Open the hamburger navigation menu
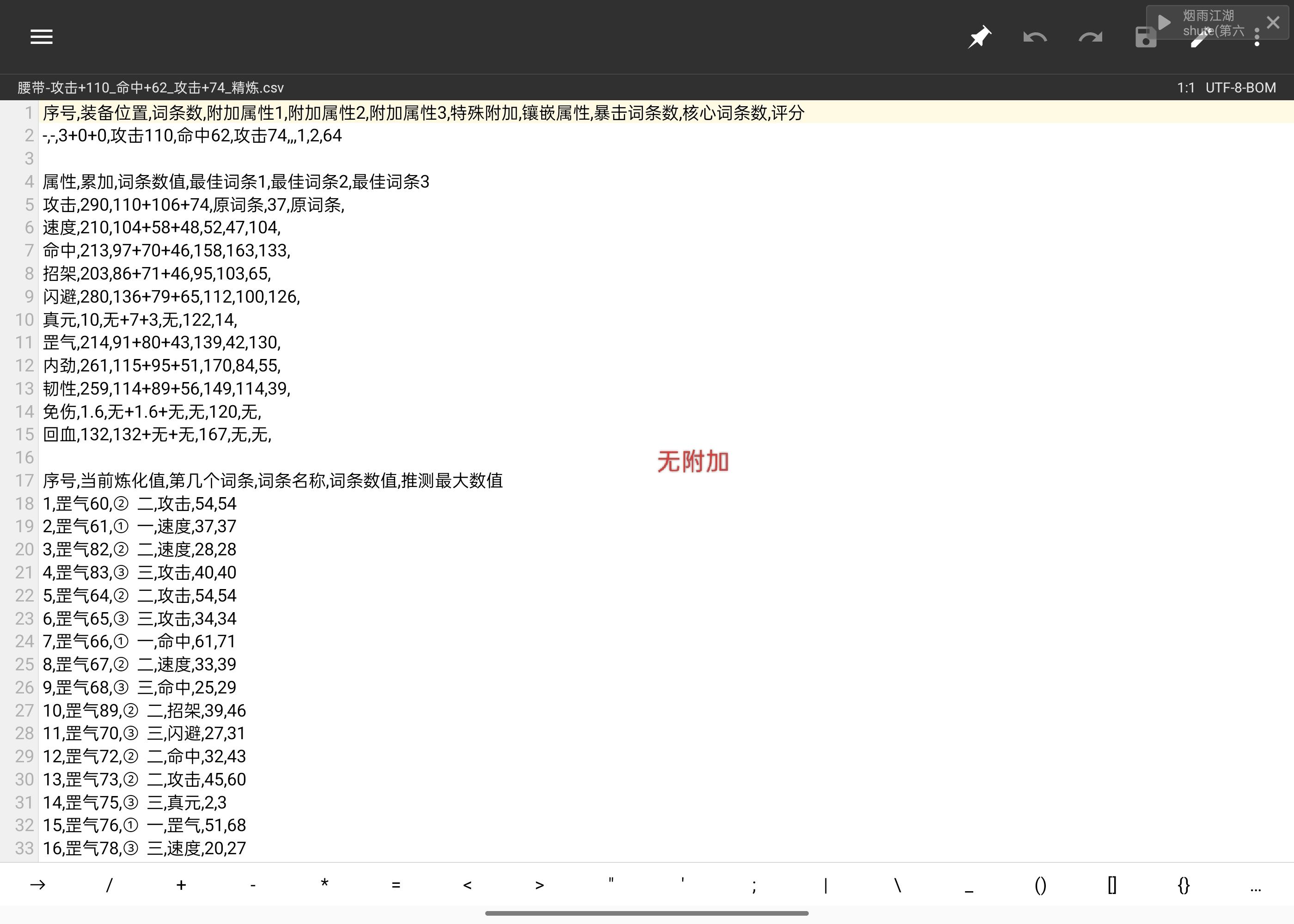This screenshot has width=1294, height=924. (41, 37)
